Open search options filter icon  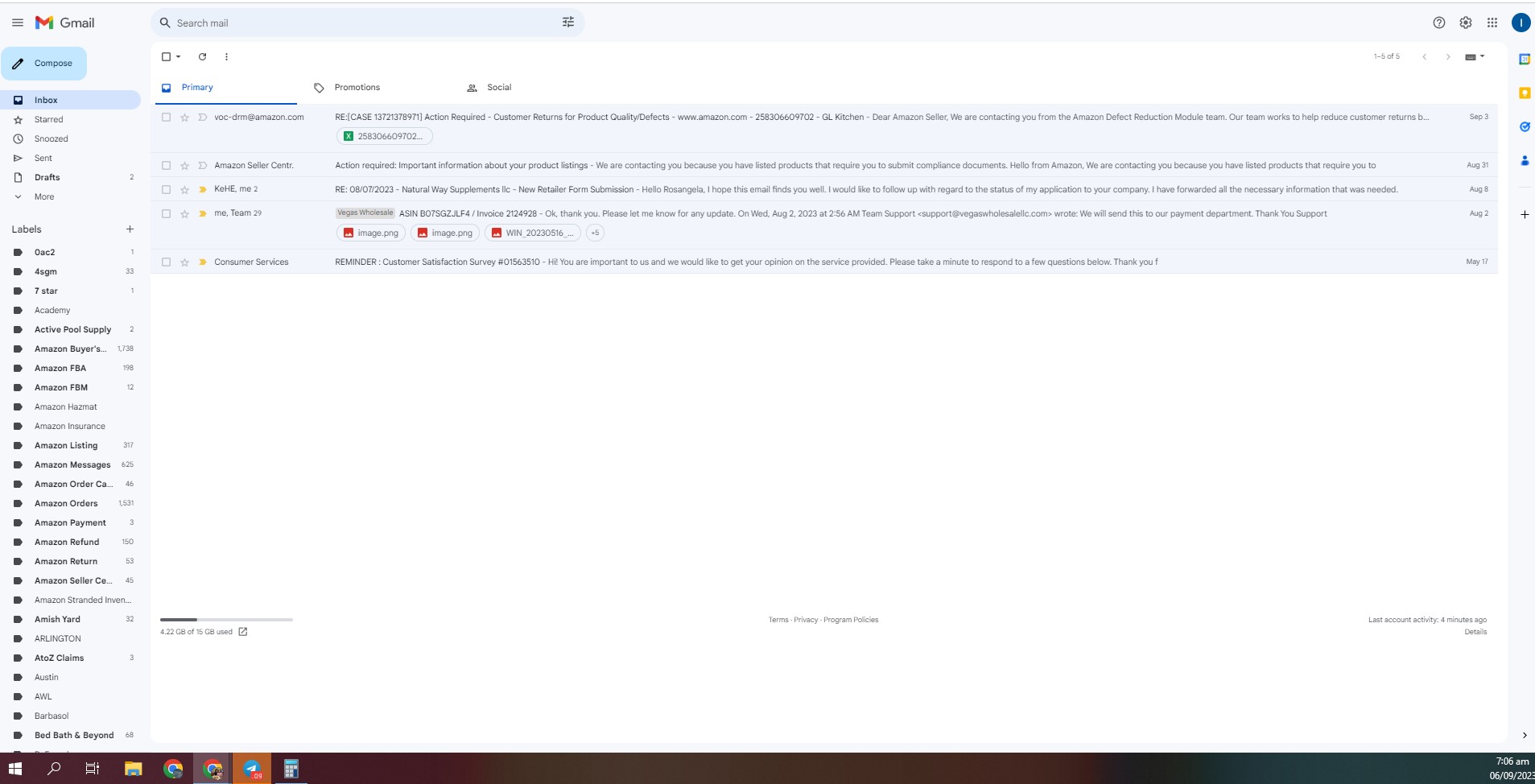[568, 23]
